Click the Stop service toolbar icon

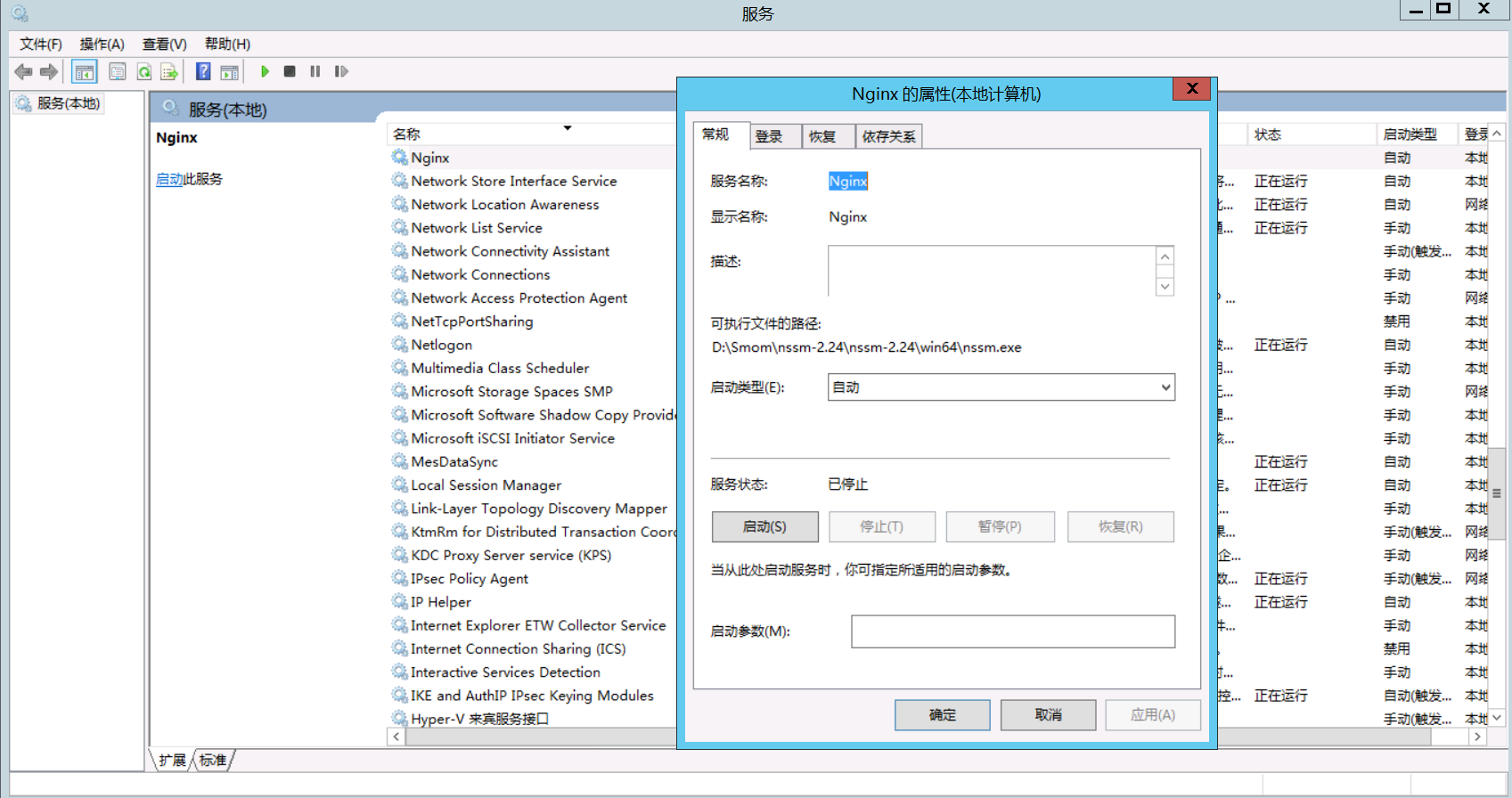(x=290, y=71)
